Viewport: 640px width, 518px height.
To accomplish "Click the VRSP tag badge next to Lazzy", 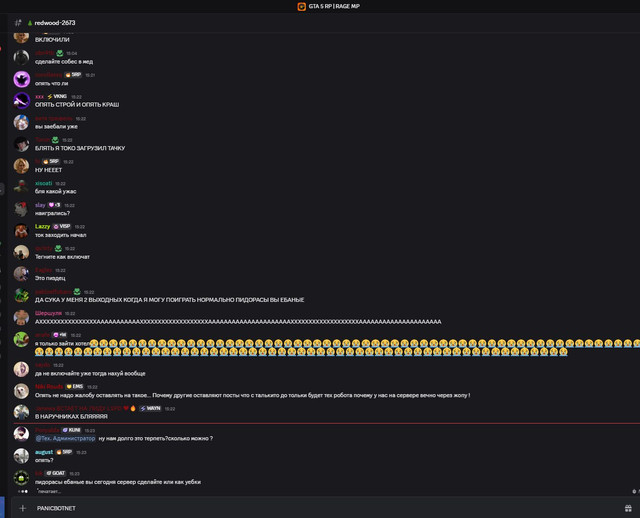I will click(x=62, y=226).
